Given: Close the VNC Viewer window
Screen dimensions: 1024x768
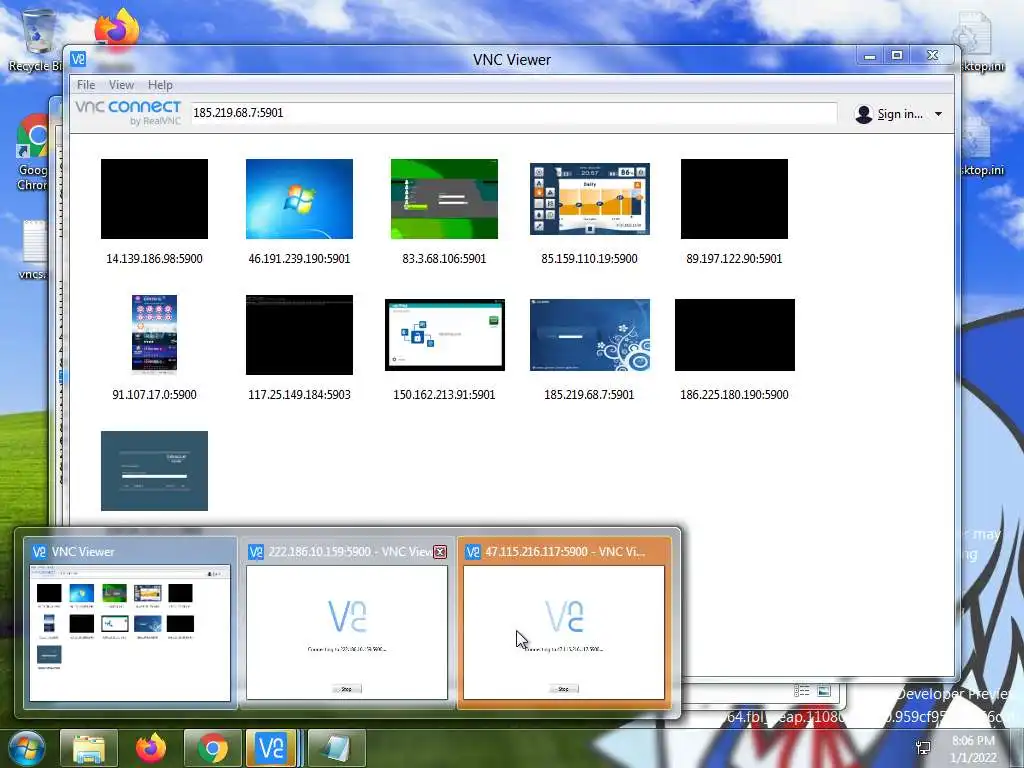Looking at the screenshot, I should (x=933, y=56).
